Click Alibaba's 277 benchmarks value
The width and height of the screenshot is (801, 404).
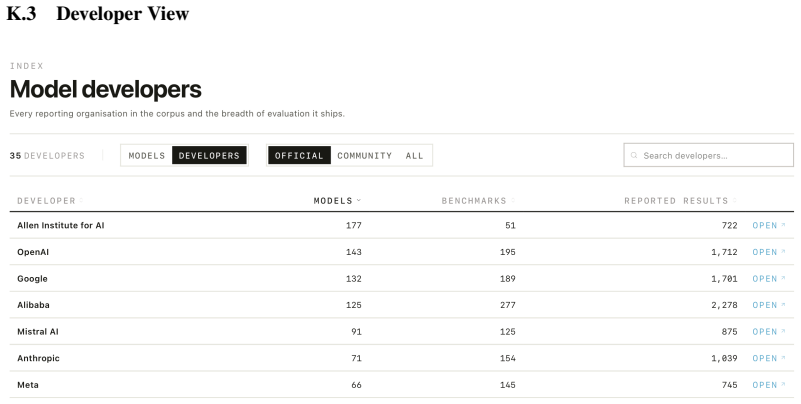click(x=507, y=305)
